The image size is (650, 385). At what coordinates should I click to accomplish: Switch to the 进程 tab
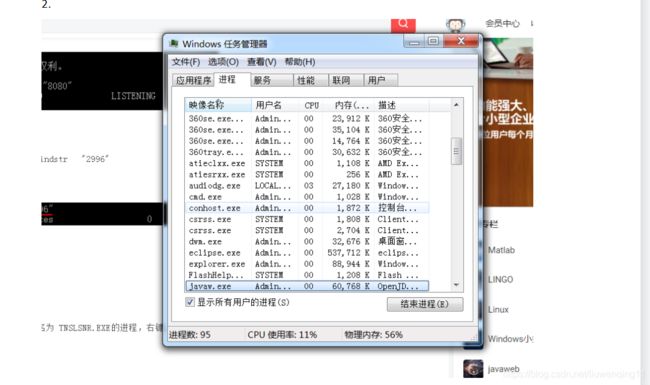[231, 80]
